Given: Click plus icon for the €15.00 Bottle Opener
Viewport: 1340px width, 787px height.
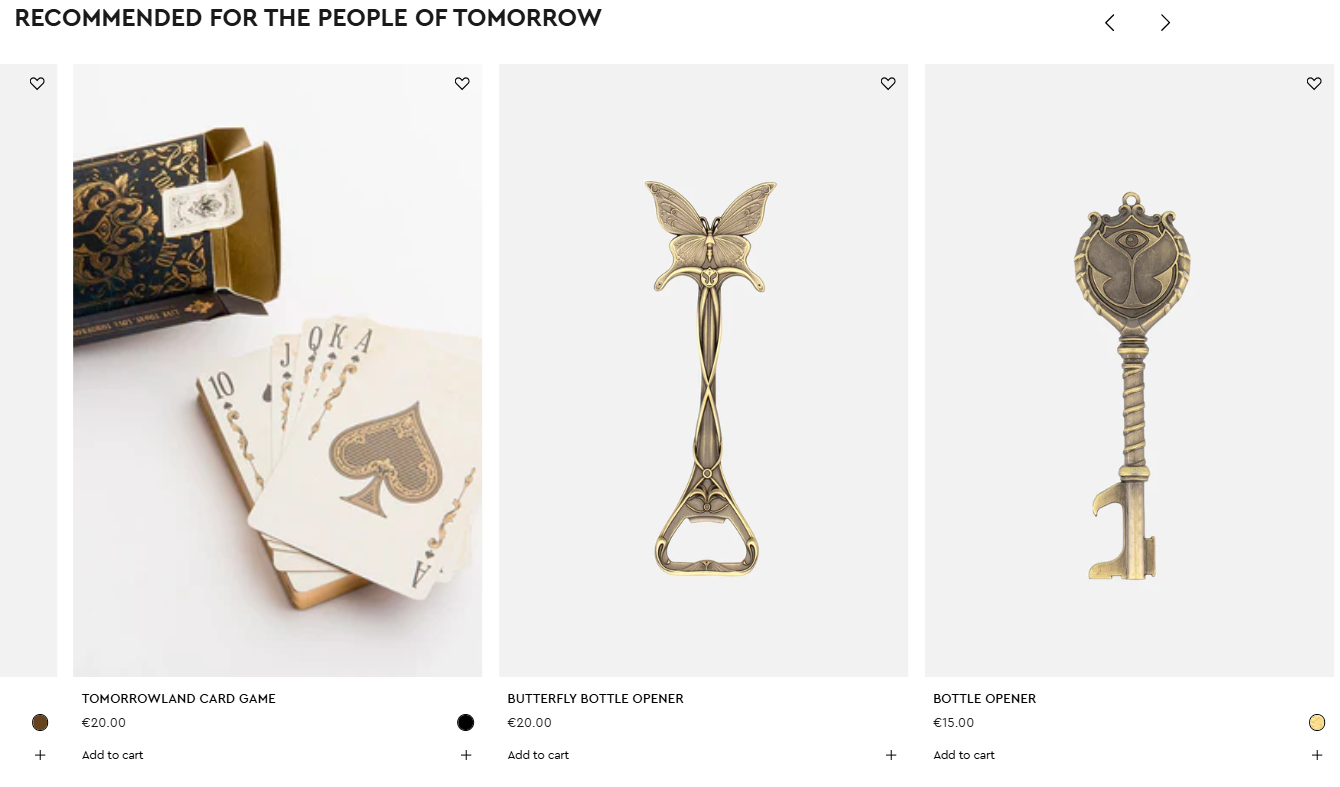Looking at the screenshot, I should click(x=1317, y=755).
